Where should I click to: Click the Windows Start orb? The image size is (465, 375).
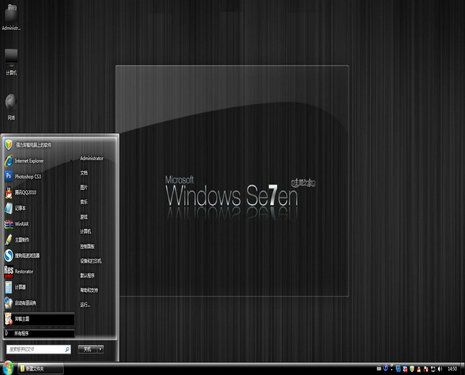pyautogui.click(x=7, y=368)
